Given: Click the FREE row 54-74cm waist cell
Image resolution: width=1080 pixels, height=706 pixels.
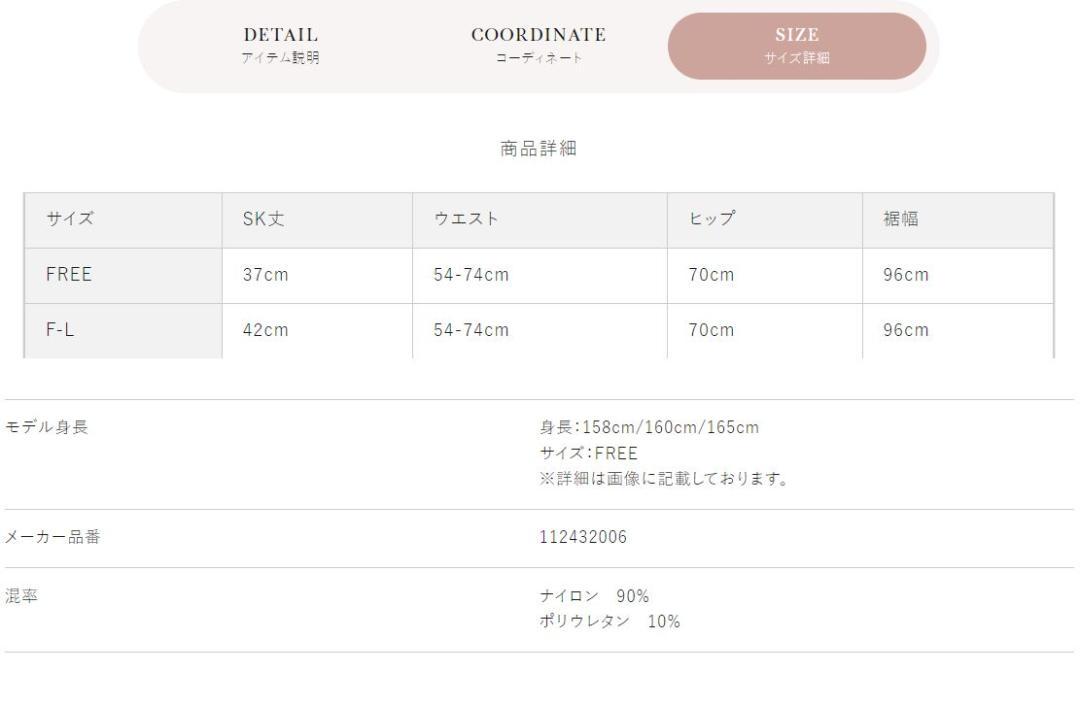Looking at the screenshot, I should pos(540,276).
